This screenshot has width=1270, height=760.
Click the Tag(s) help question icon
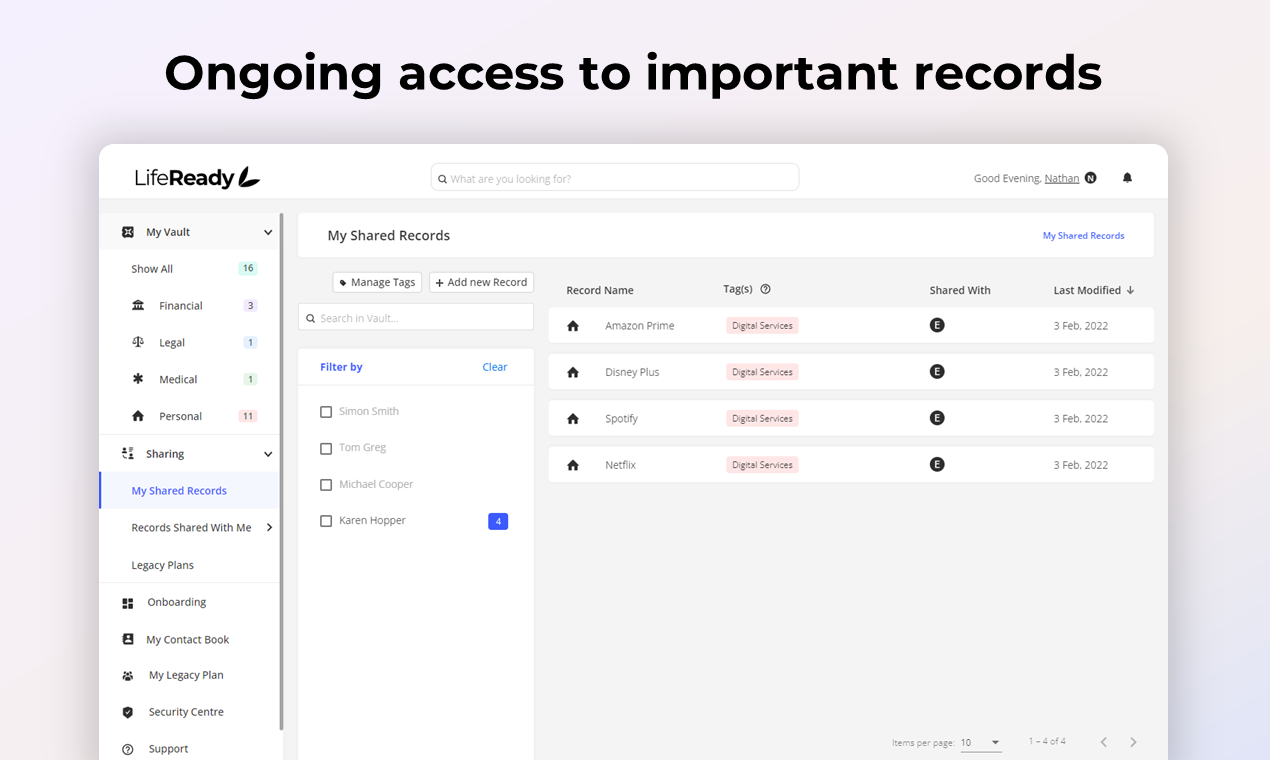click(x=766, y=289)
